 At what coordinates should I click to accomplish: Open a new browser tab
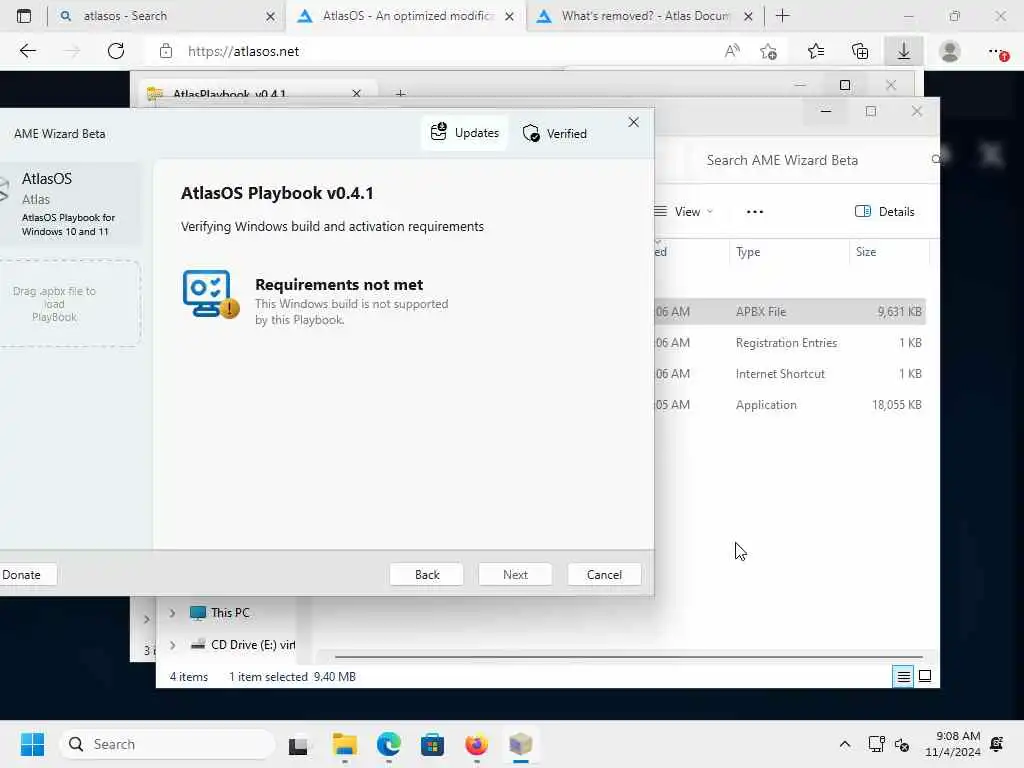[x=782, y=16]
